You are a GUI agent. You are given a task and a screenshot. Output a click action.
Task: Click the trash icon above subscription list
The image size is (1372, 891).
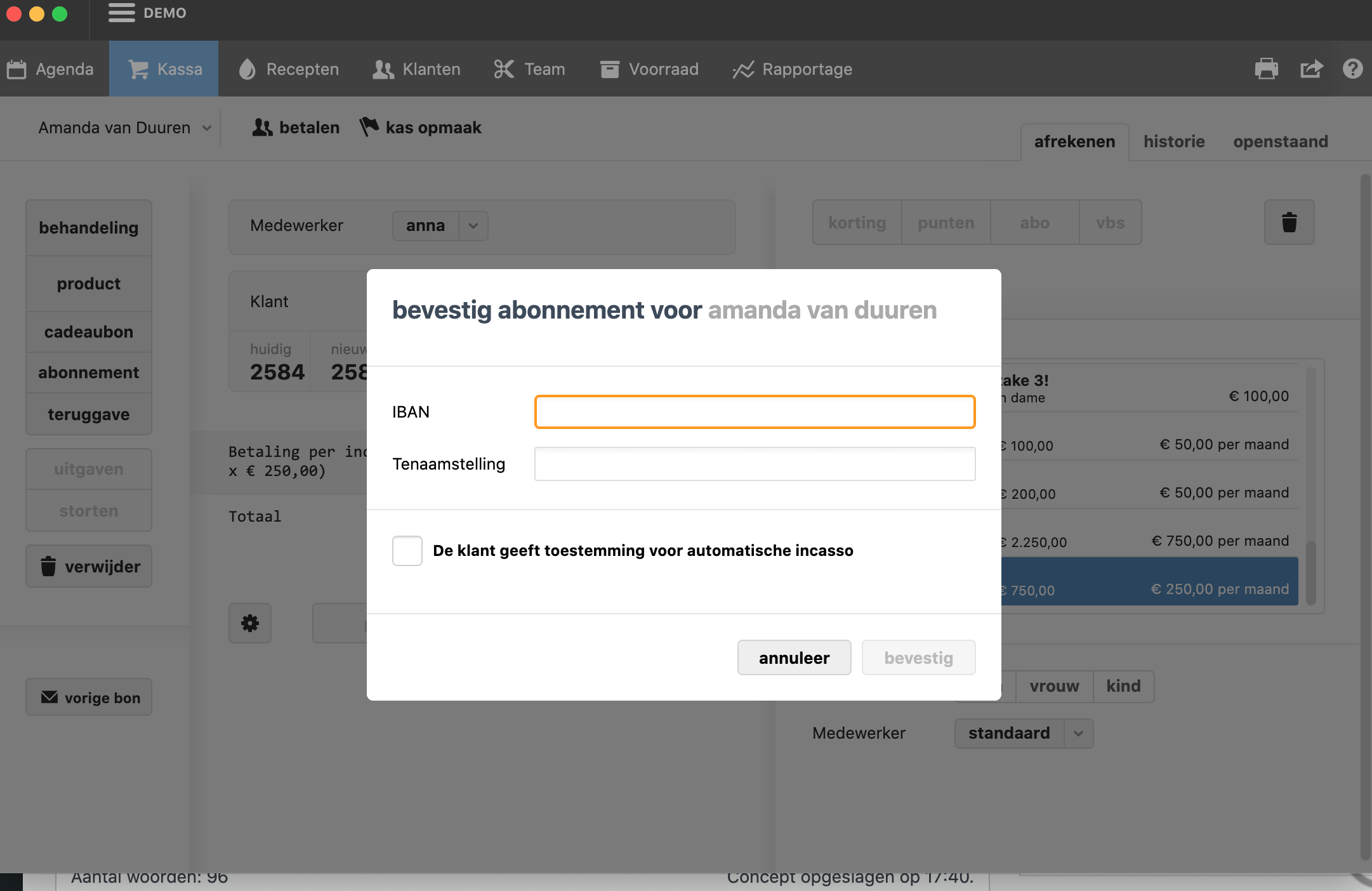click(x=1289, y=222)
